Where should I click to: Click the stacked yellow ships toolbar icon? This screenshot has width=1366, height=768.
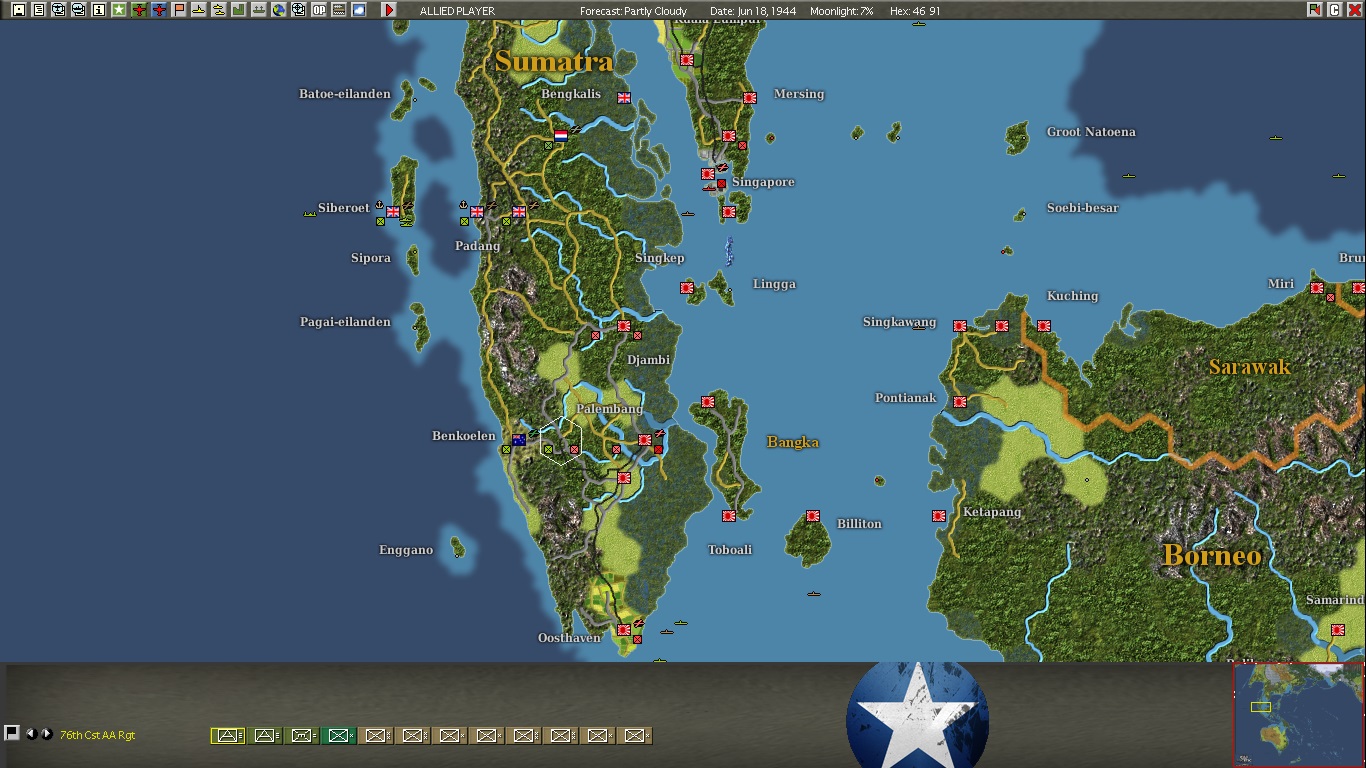point(219,10)
